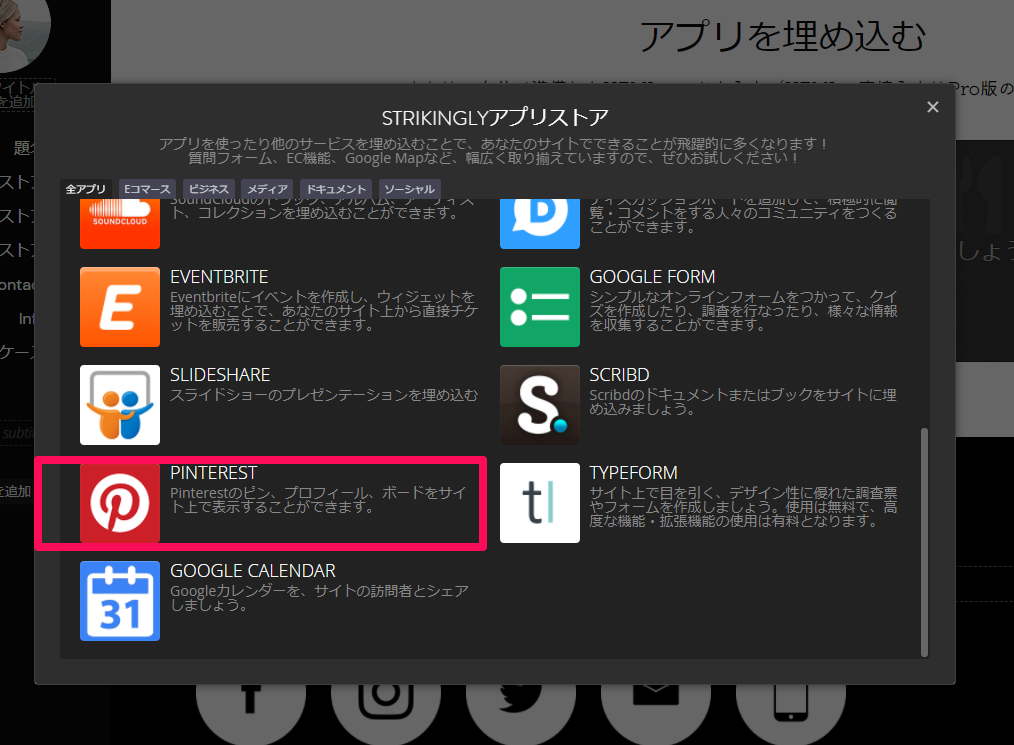Select the SCRIBD title link

tap(620, 375)
